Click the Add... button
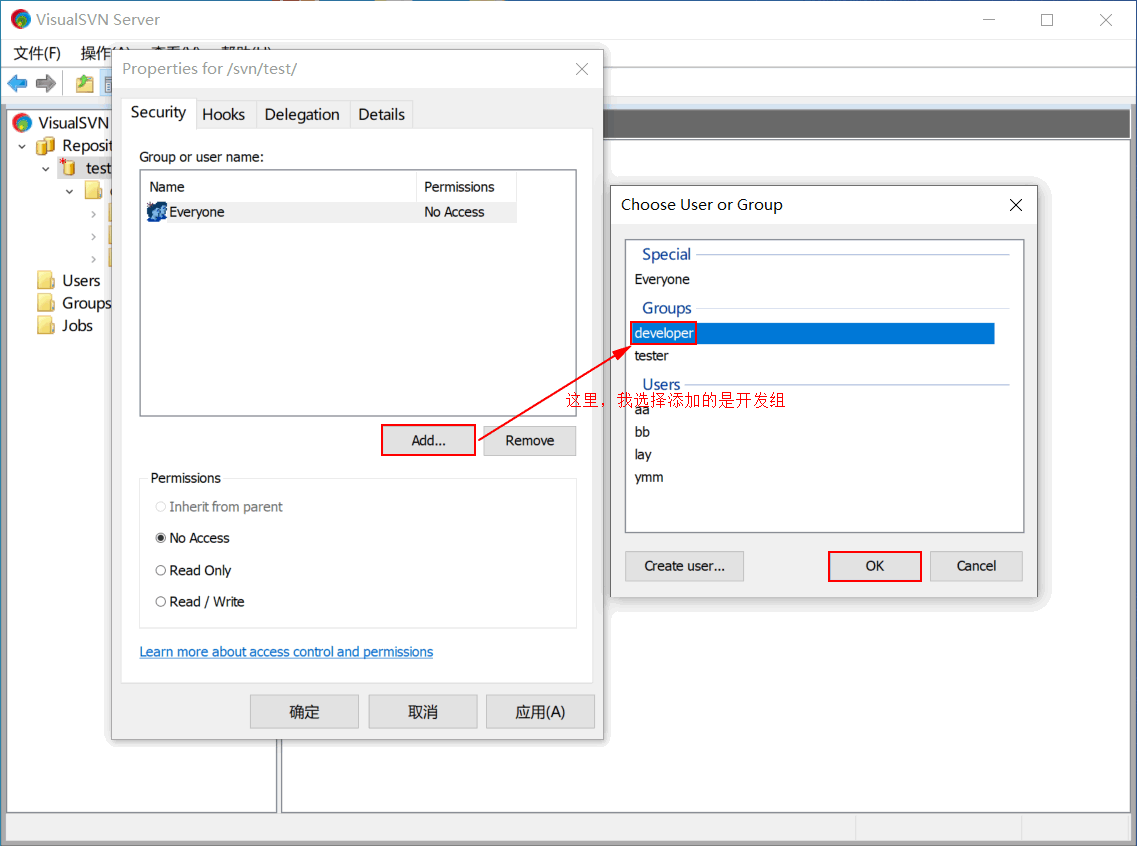 point(429,440)
